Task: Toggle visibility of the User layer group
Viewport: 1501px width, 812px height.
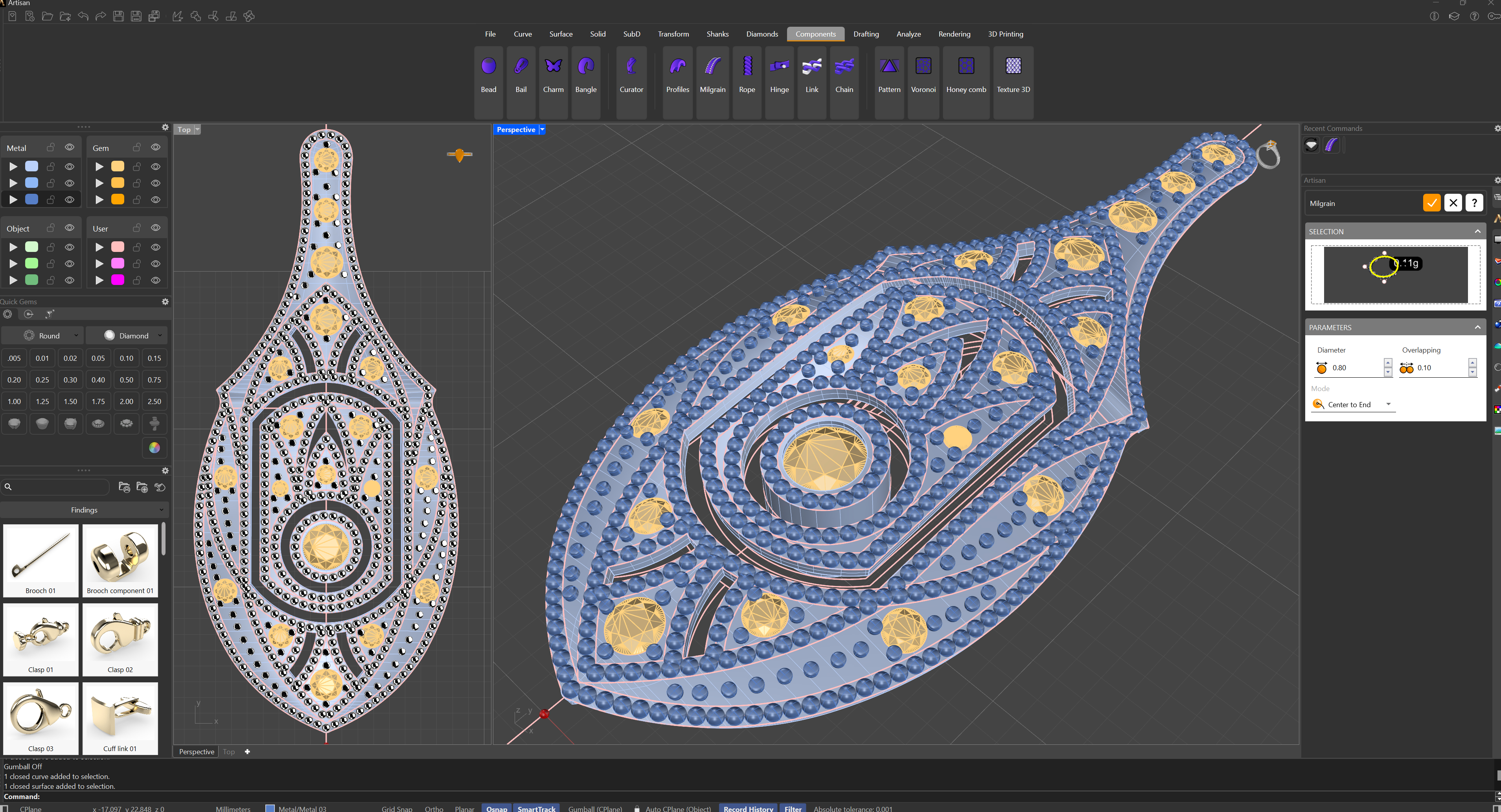Action: click(x=156, y=228)
